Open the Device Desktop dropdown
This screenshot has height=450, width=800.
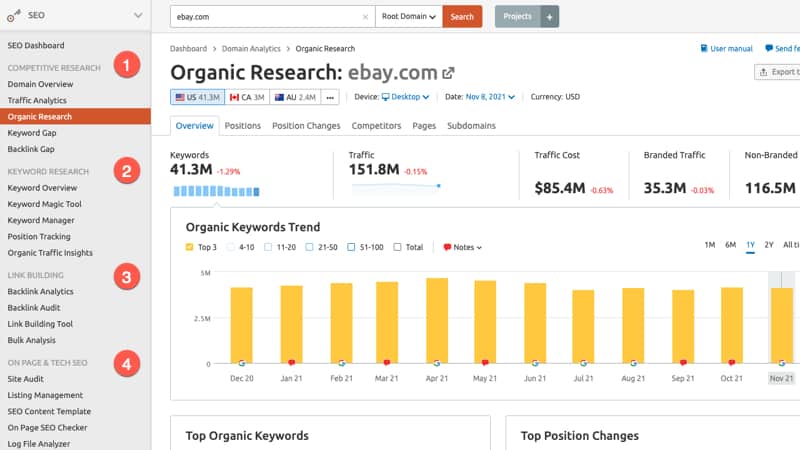pyautogui.click(x=405, y=96)
